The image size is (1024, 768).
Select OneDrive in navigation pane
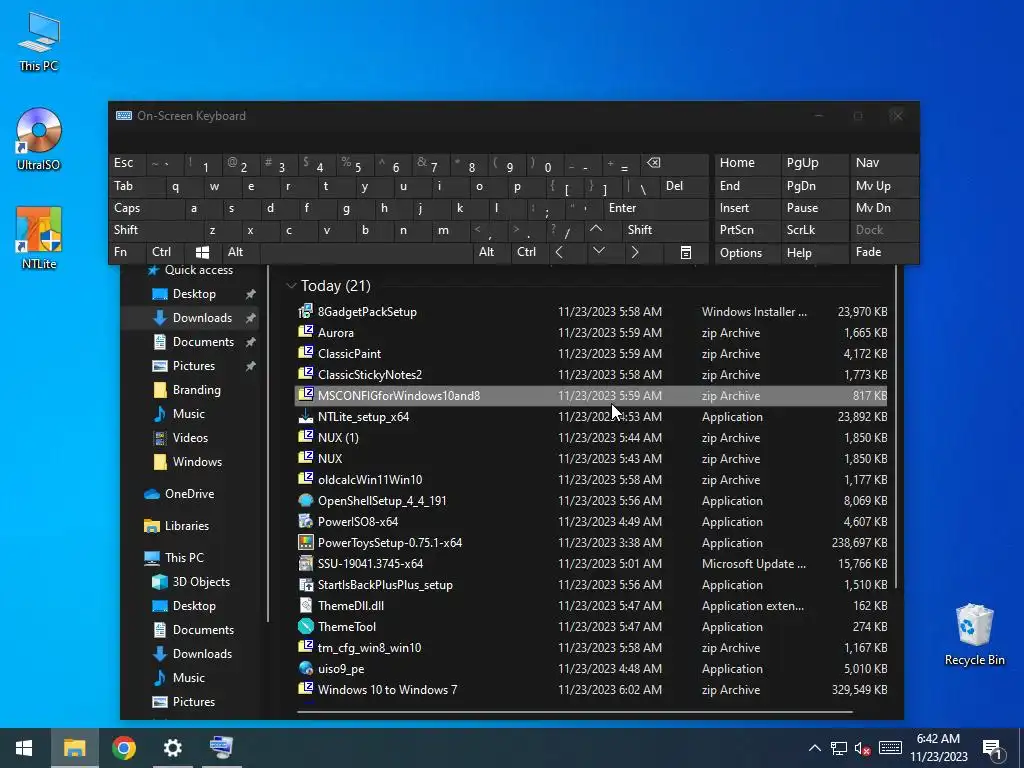click(189, 494)
